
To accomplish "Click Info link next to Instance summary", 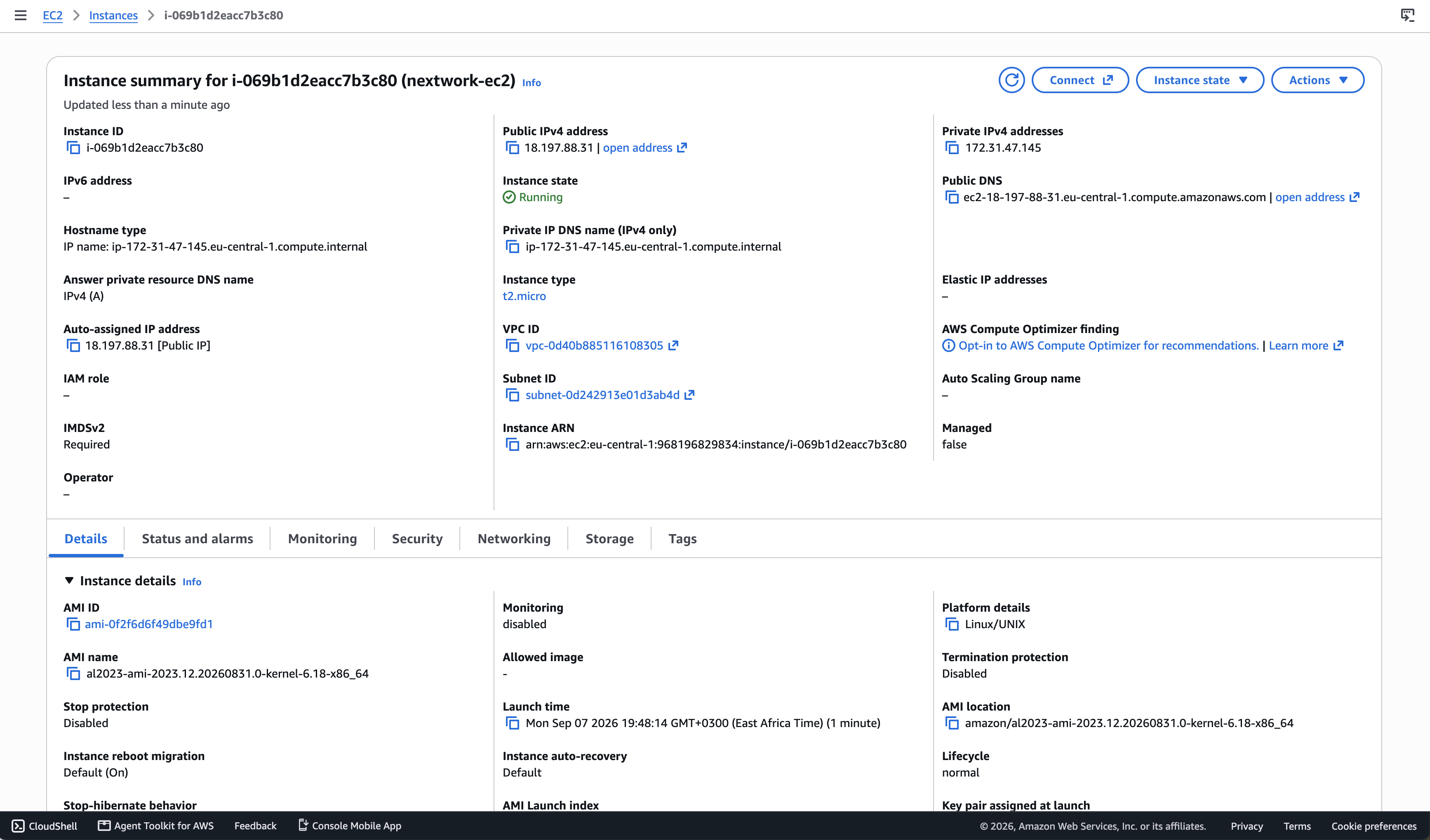I will 532,83.
